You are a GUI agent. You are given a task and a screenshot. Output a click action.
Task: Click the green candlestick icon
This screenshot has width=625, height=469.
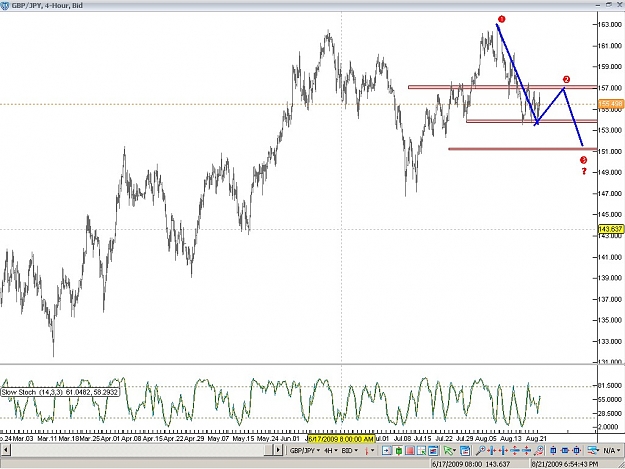click(x=398, y=450)
